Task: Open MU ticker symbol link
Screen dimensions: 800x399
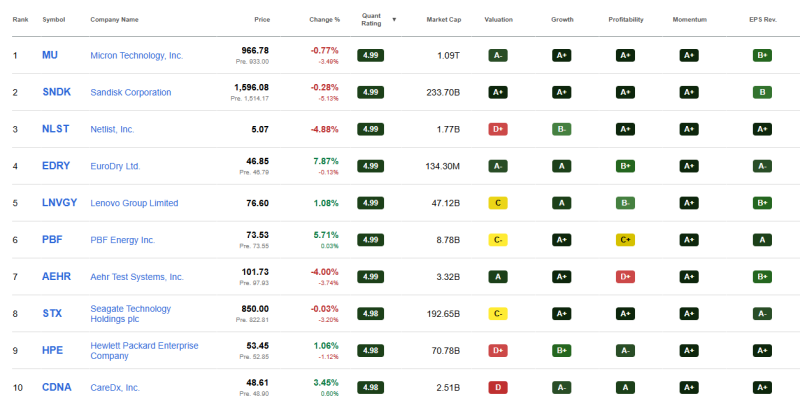Action: point(49,55)
